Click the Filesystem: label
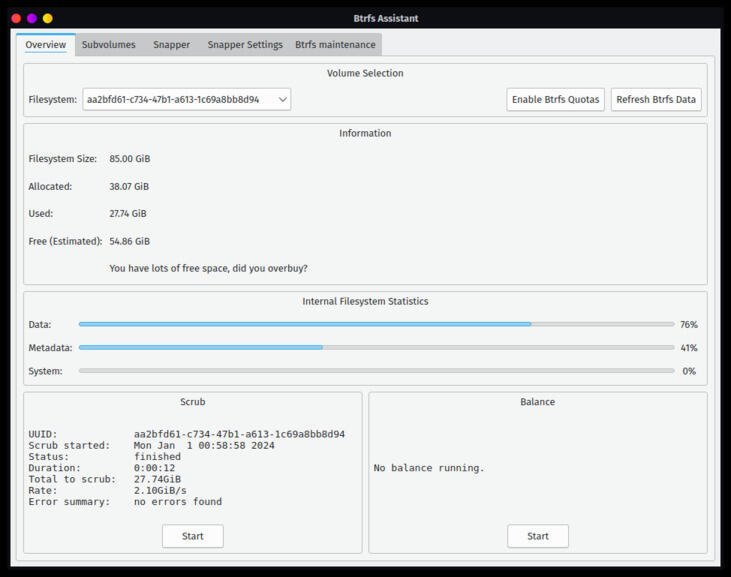The height and width of the screenshot is (577, 731). 52,99
